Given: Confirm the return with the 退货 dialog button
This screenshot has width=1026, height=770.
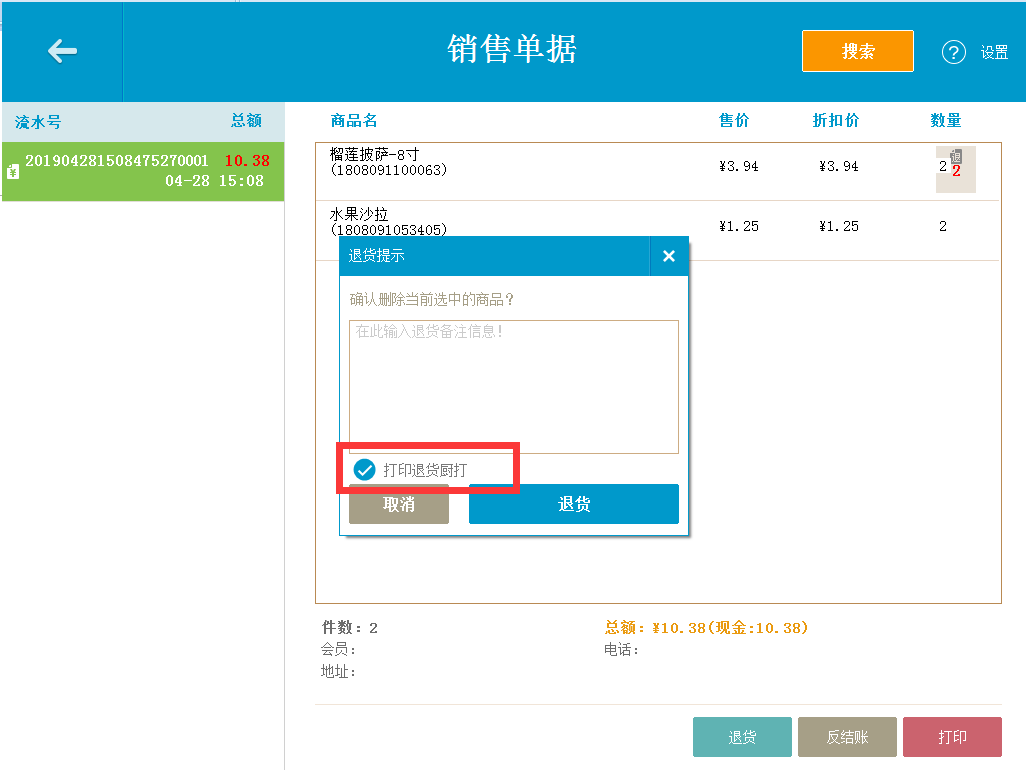Looking at the screenshot, I should [573, 504].
